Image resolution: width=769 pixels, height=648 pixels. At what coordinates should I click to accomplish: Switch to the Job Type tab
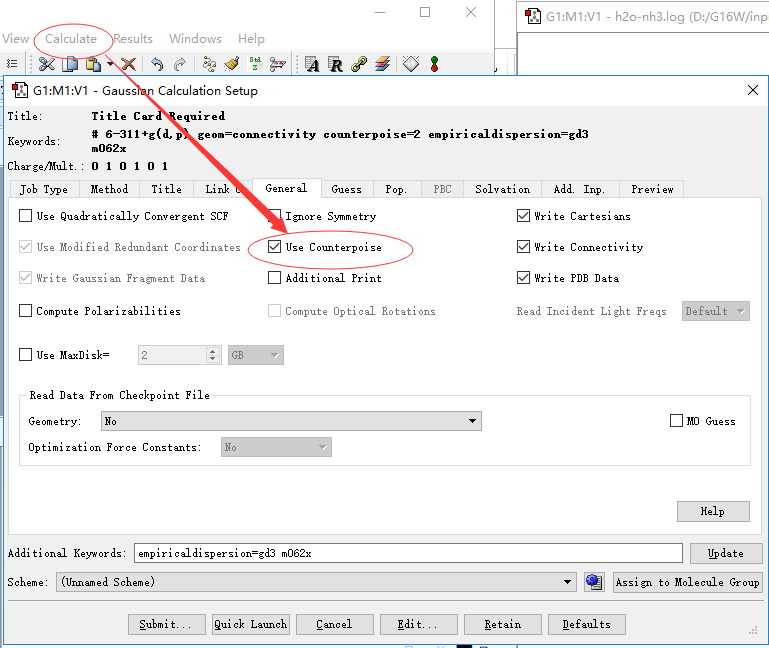coord(44,189)
